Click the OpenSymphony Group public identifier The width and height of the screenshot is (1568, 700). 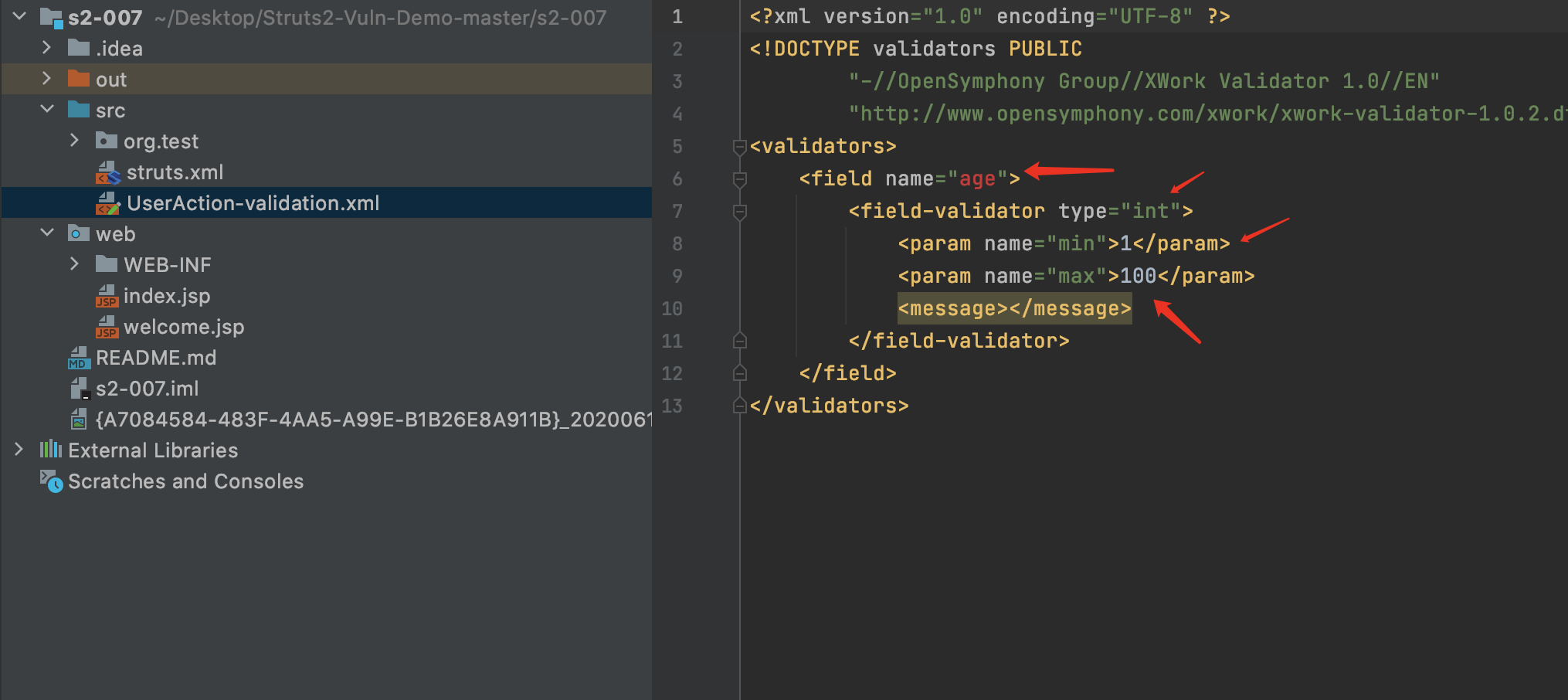pyautogui.click(x=1144, y=81)
